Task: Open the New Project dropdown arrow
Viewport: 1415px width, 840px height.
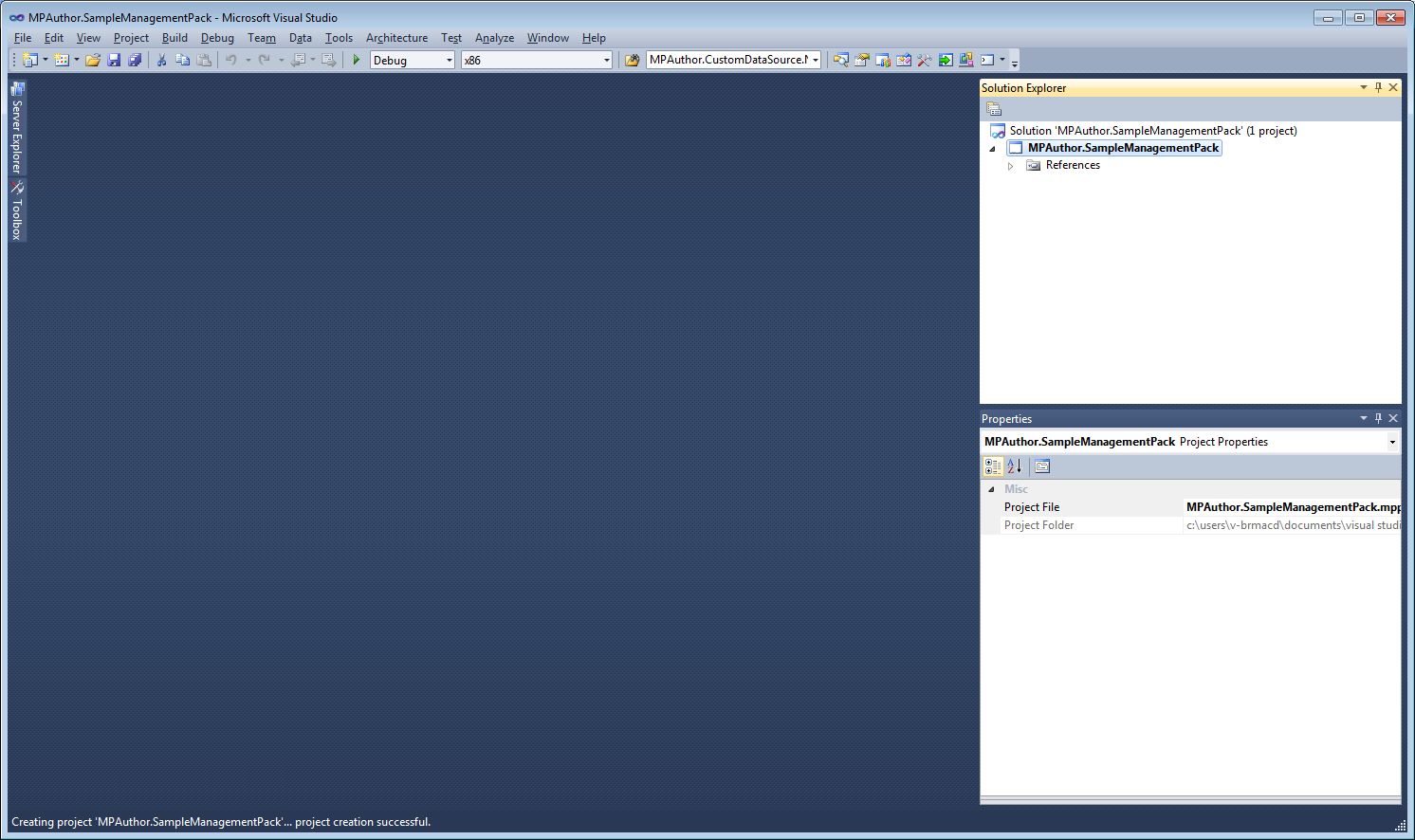Action: click(46, 60)
